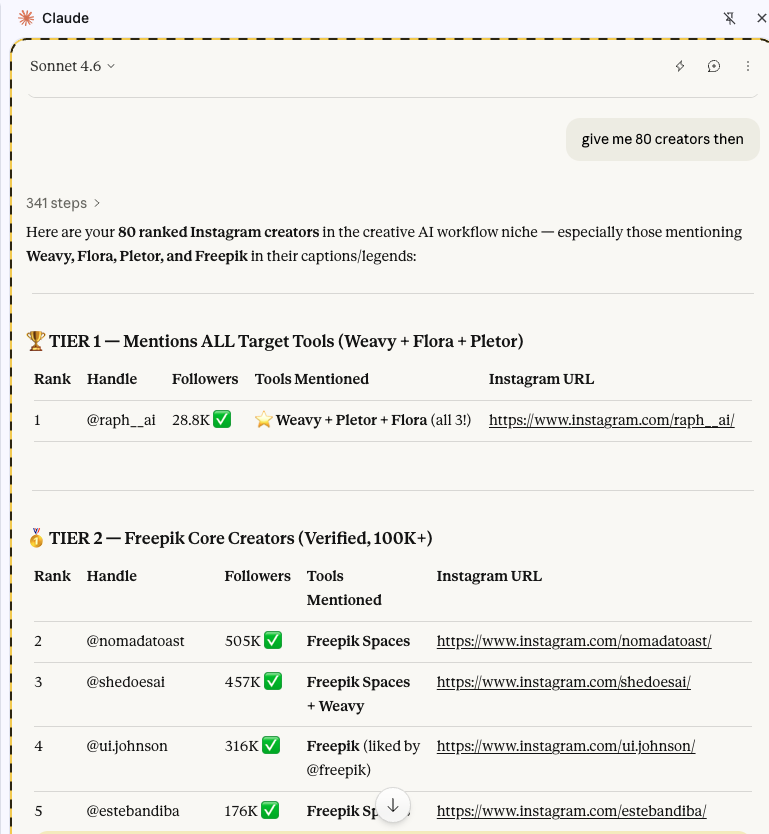Open the raph__ai Instagram link

click(612, 420)
